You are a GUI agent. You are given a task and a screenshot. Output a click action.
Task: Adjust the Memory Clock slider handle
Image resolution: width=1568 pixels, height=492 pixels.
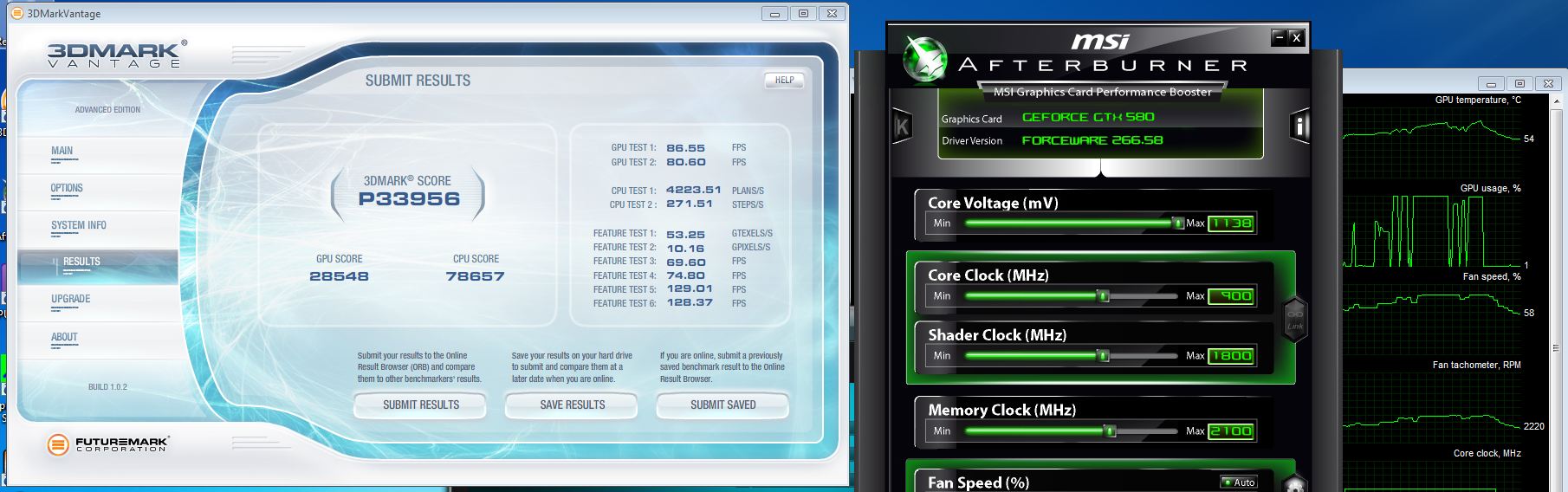point(1110,431)
